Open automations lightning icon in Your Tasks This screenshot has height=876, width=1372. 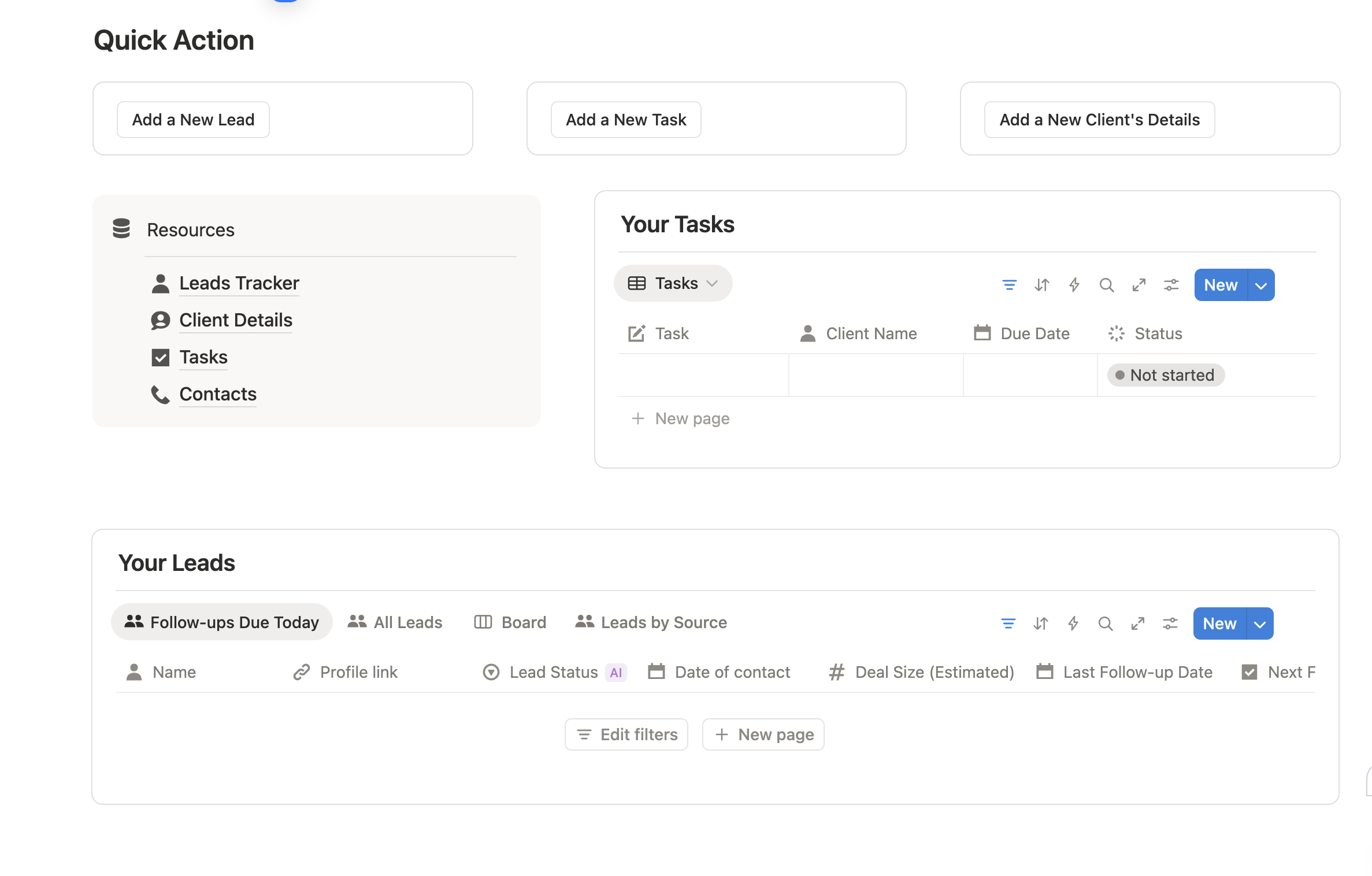coord(1074,285)
